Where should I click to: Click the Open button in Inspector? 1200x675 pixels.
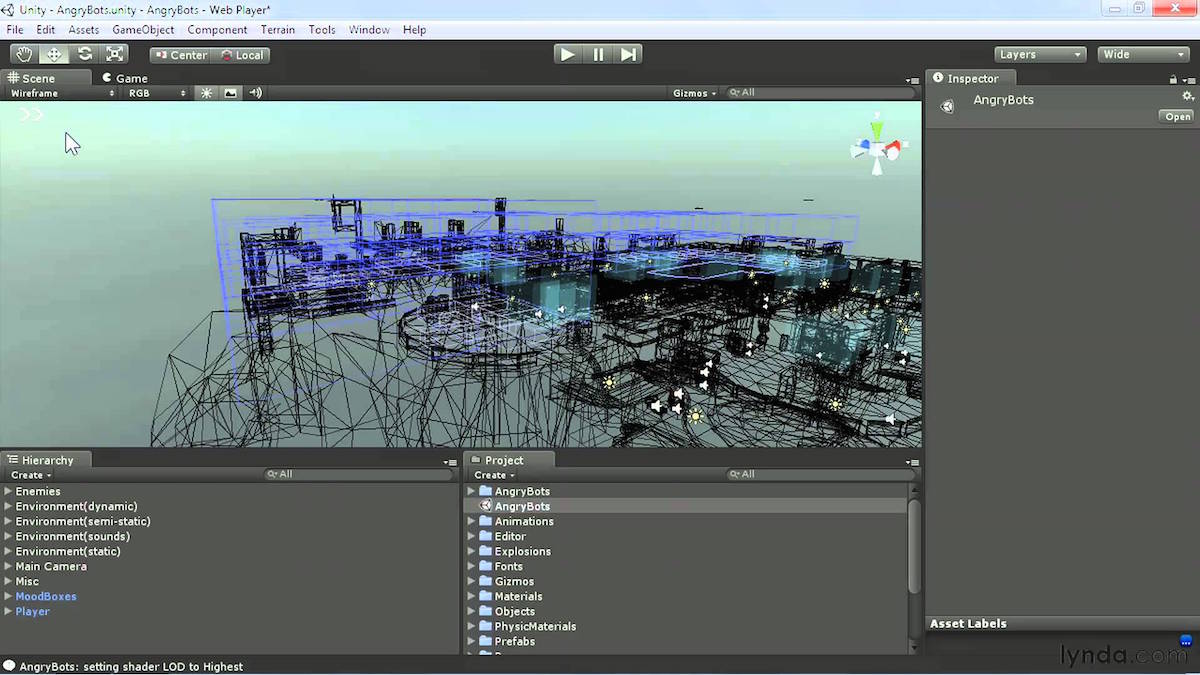pyautogui.click(x=1178, y=117)
